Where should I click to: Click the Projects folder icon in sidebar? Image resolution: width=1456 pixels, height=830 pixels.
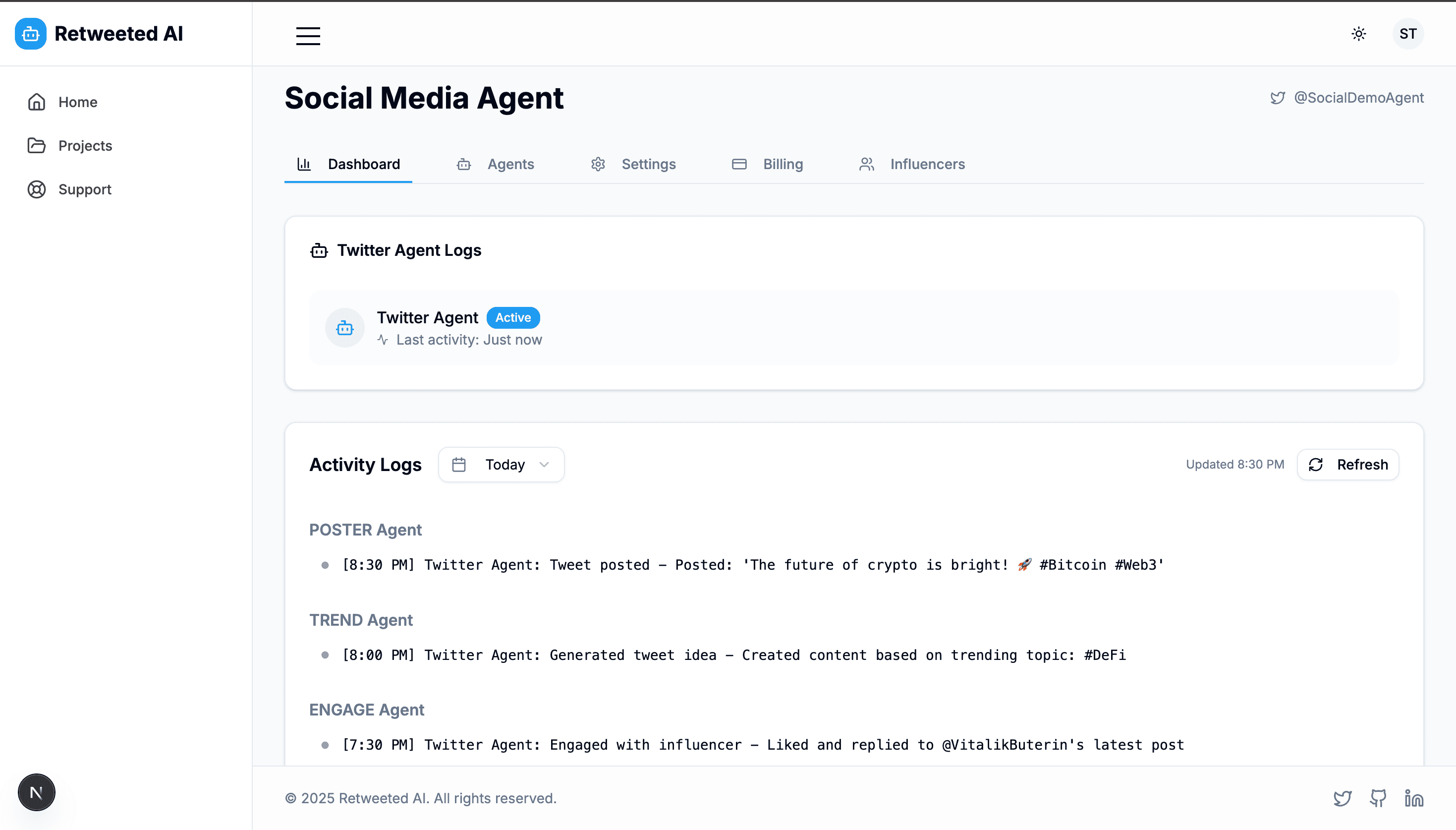tap(37, 145)
